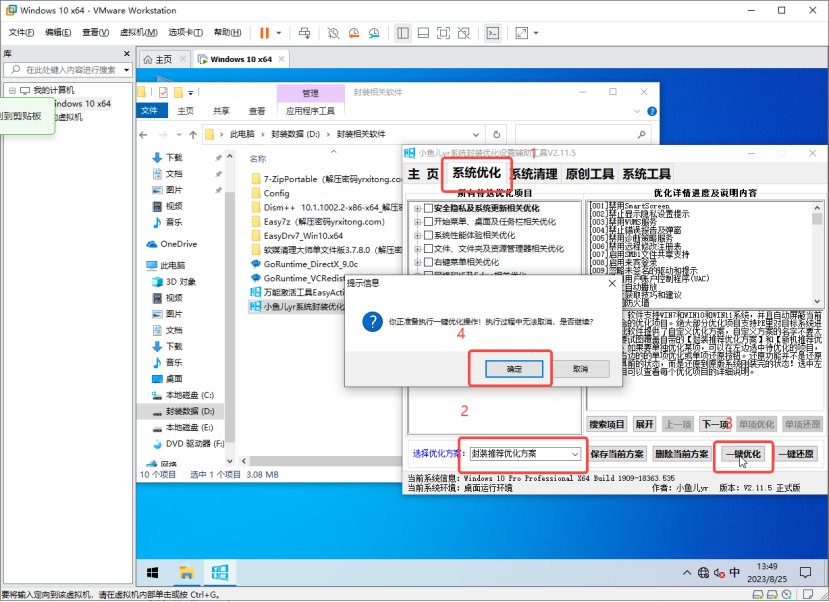
Task: Switch to the 系统工具 tab
Action: (x=646, y=174)
